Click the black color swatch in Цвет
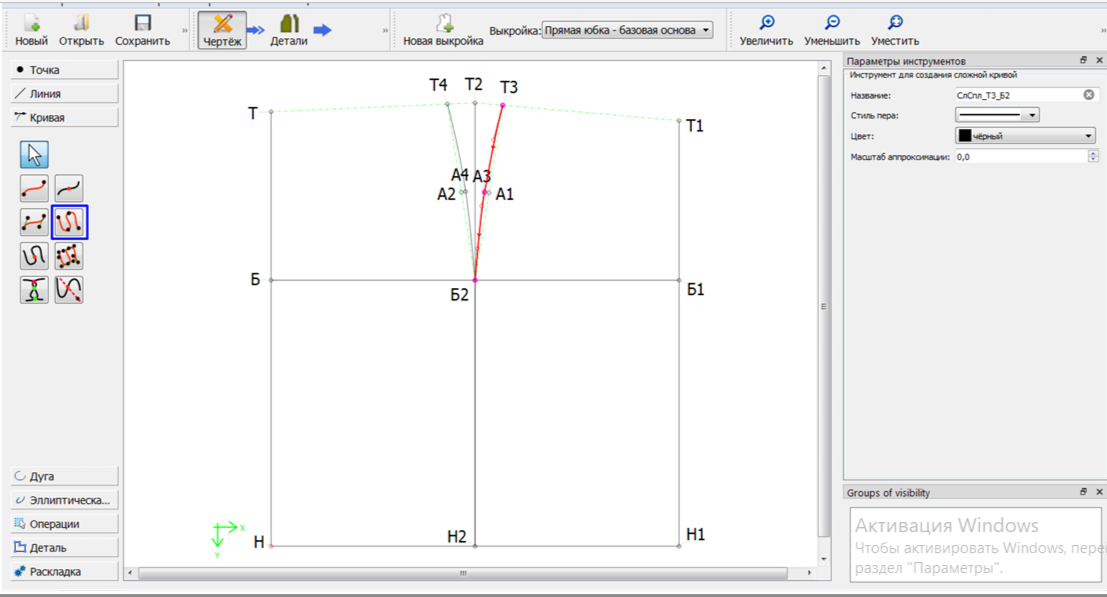This screenshot has width=1107, height=597. [x=964, y=135]
